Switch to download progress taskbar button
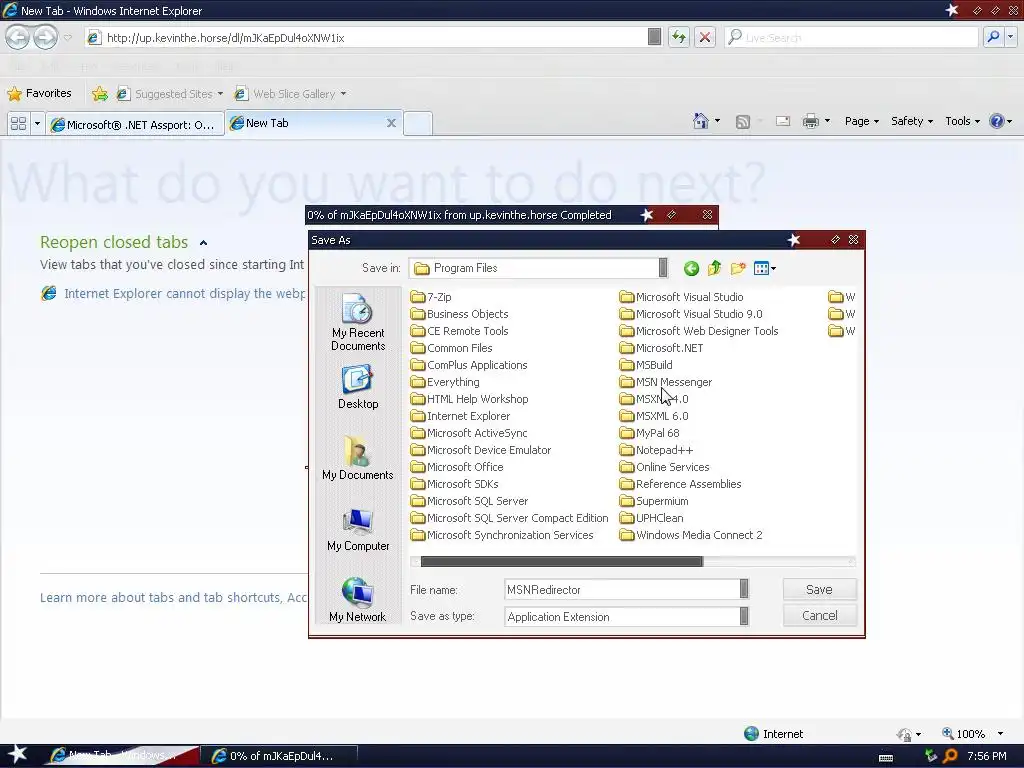Image resolution: width=1024 pixels, height=768 pixels. 278,756
